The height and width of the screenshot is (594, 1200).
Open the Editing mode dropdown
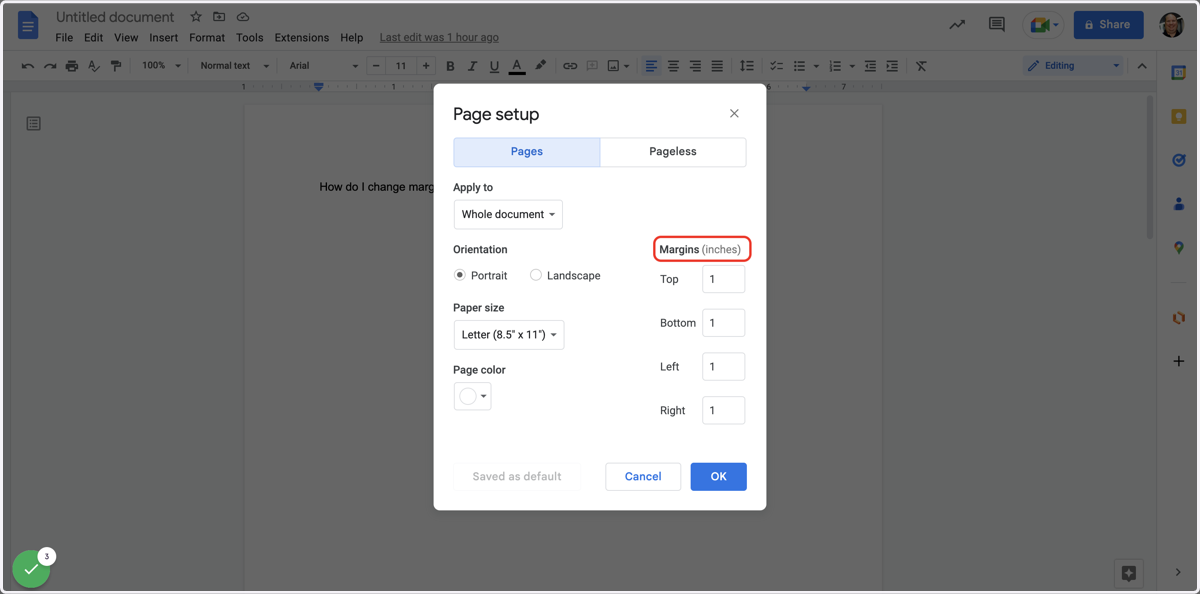(x=1073, y=66)
